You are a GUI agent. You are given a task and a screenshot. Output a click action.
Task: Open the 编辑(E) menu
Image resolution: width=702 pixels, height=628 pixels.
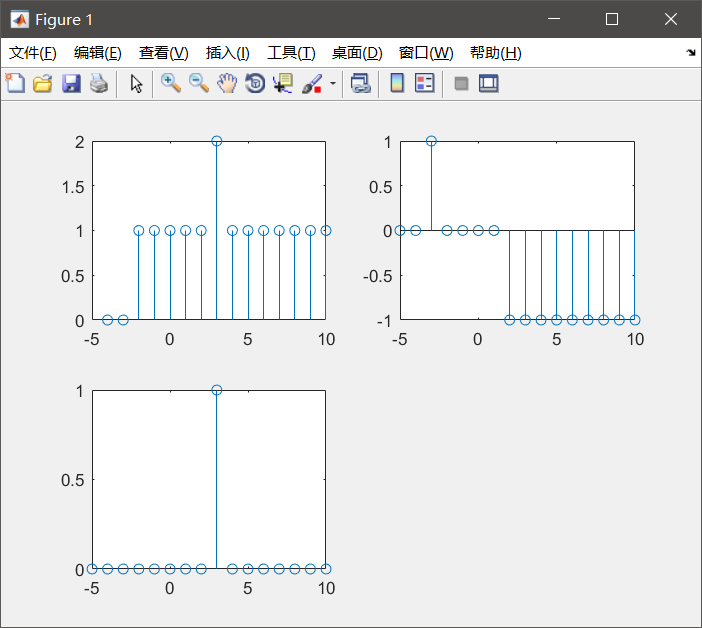coord(98,53)
